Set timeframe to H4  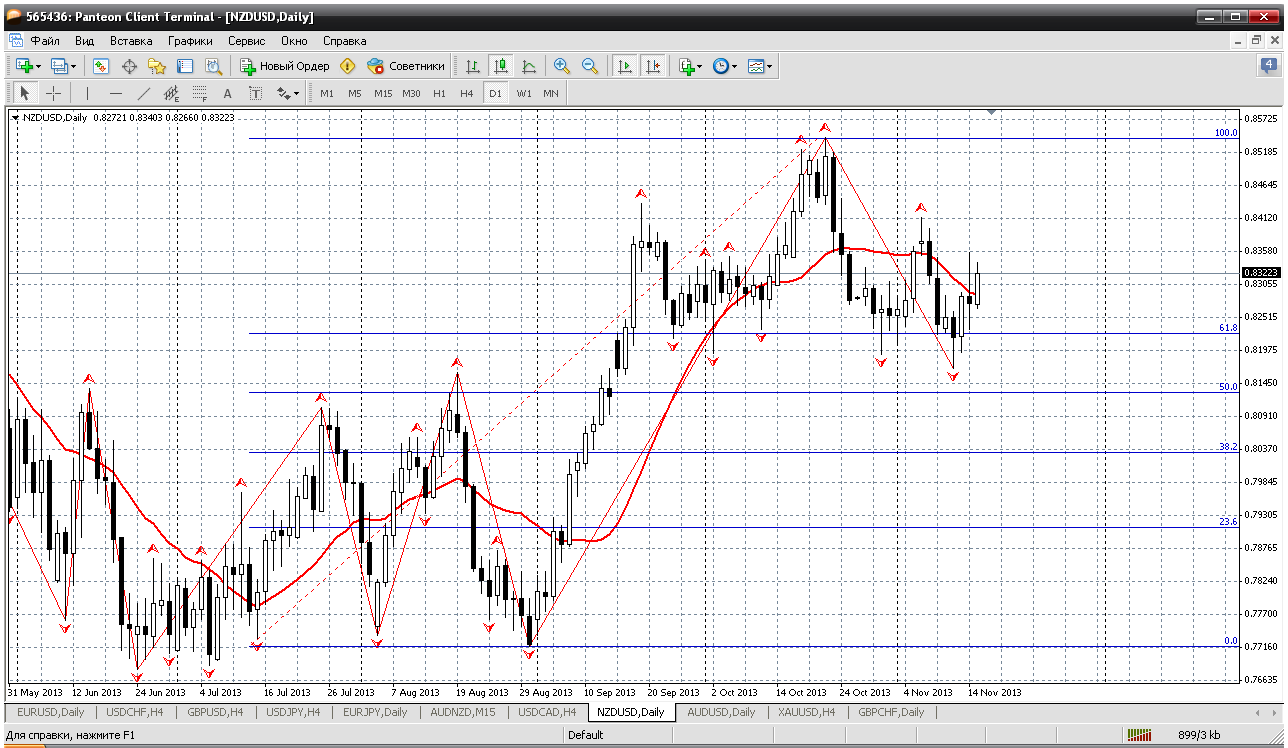tap(466, 93)
